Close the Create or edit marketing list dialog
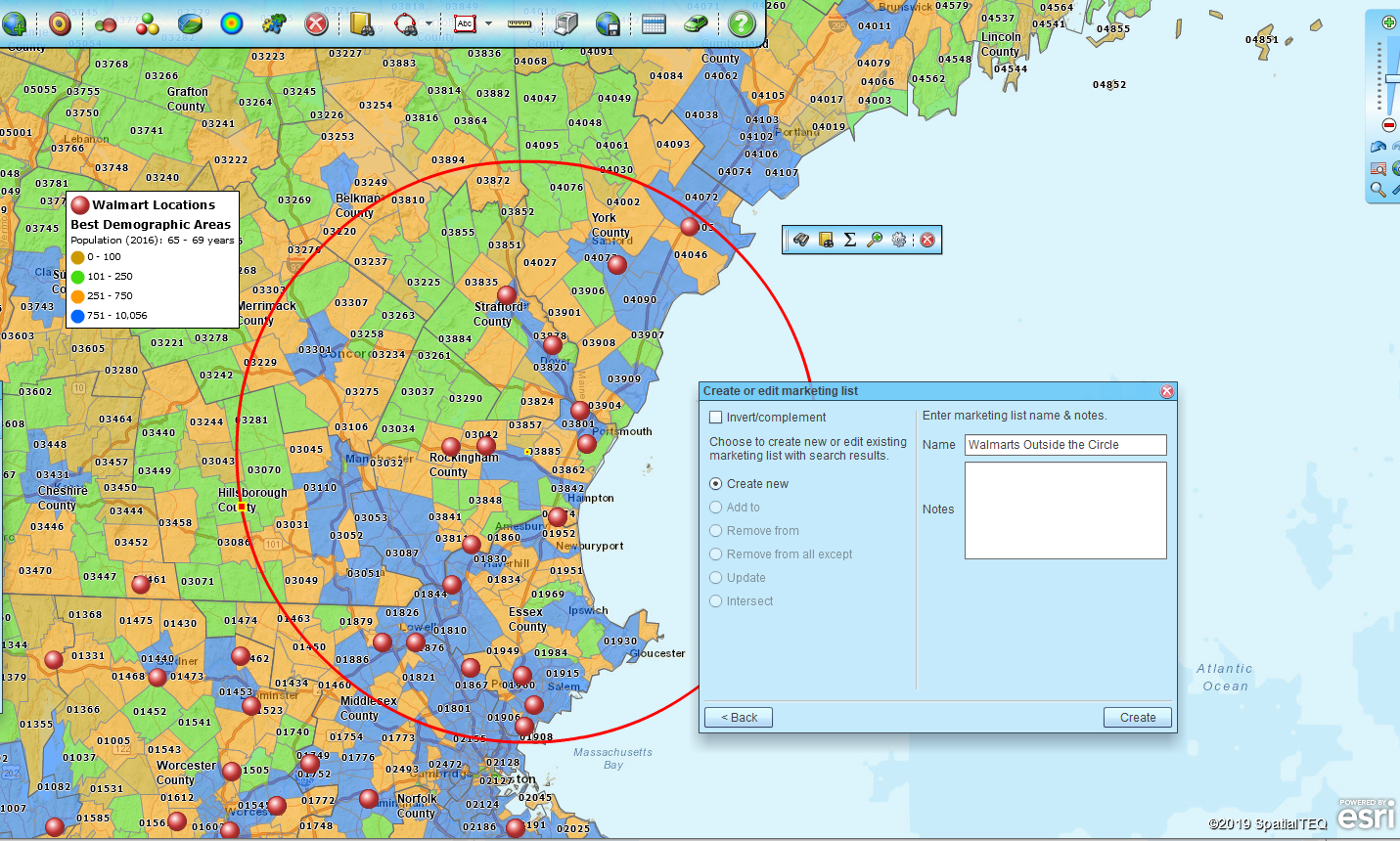Screen dimensions: 1400x841 tap(1167, 391)
